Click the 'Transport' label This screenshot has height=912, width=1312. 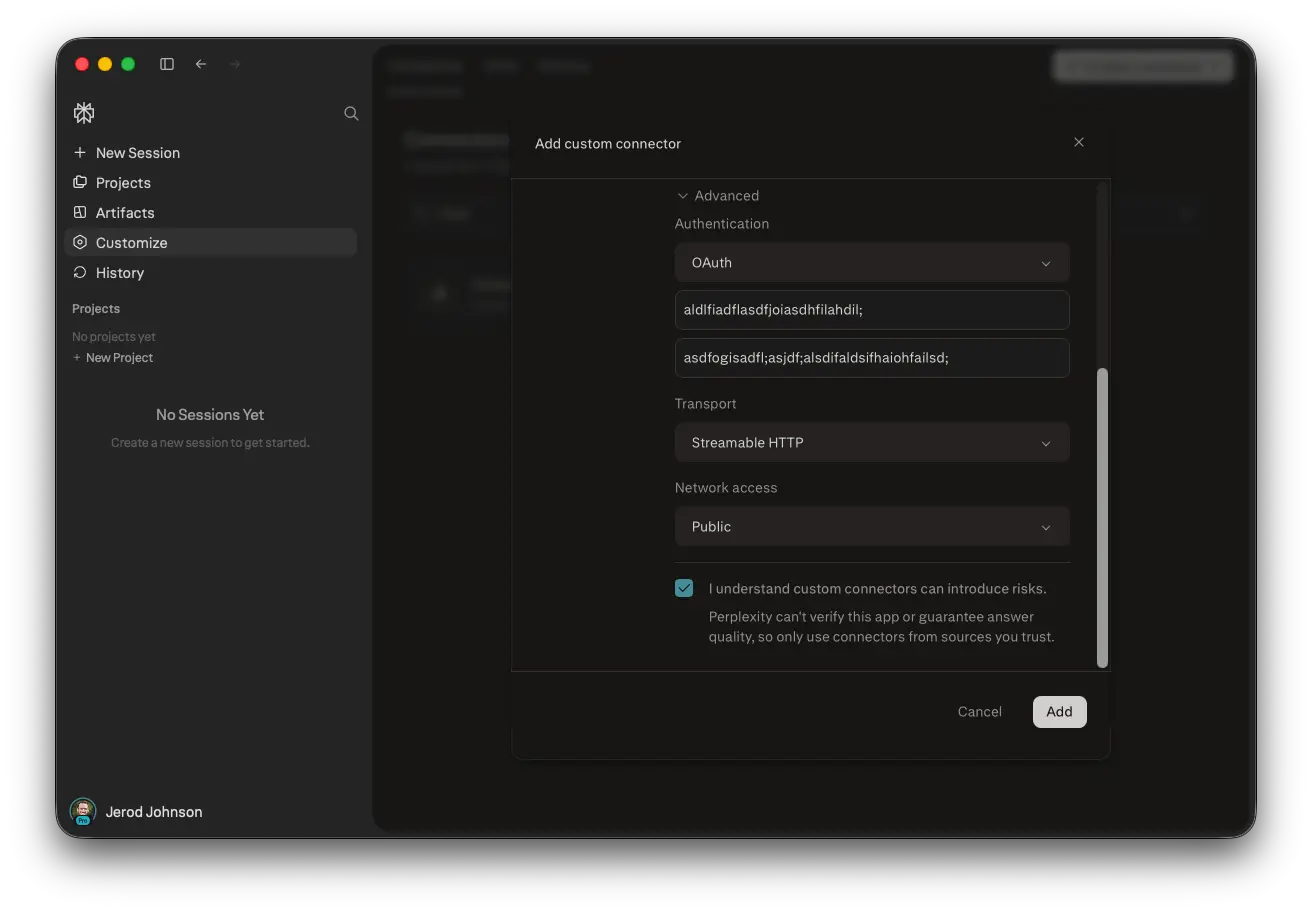pyautogui.click(x=706, y=404)
